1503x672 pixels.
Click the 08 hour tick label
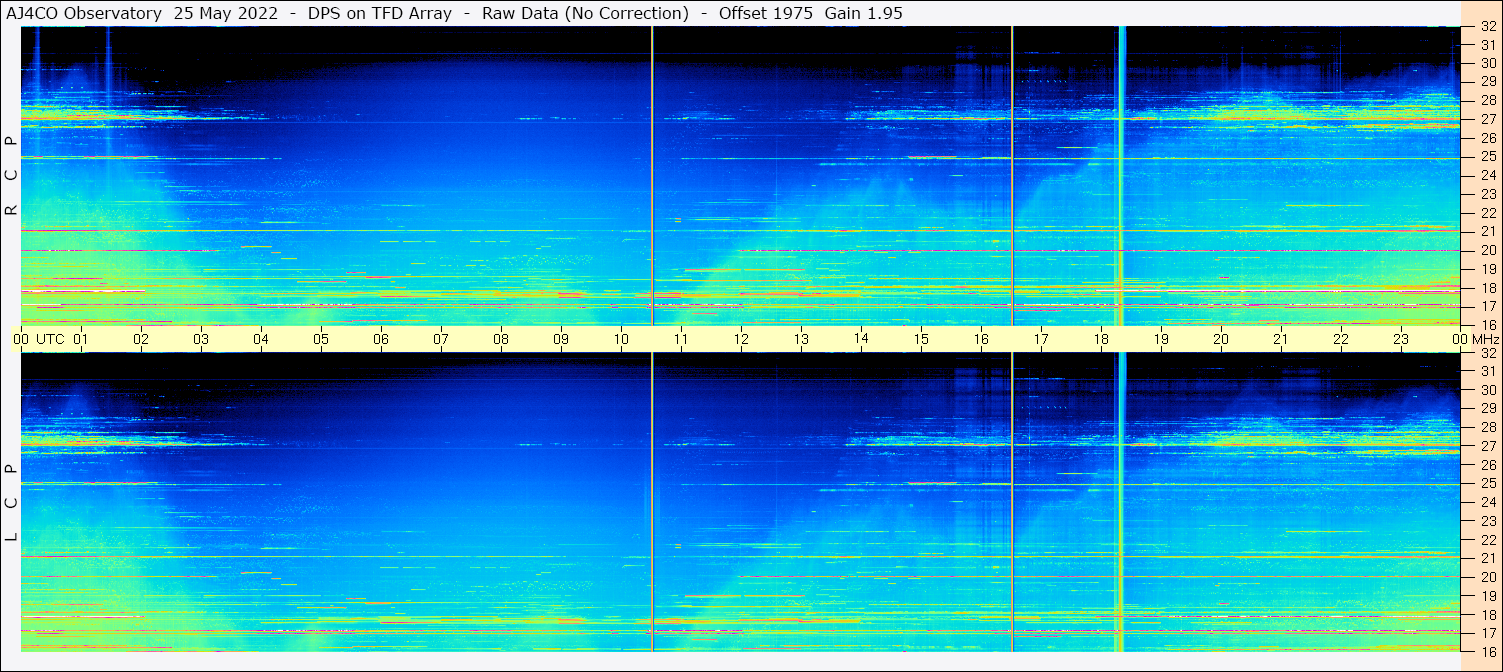pos(501,339)
